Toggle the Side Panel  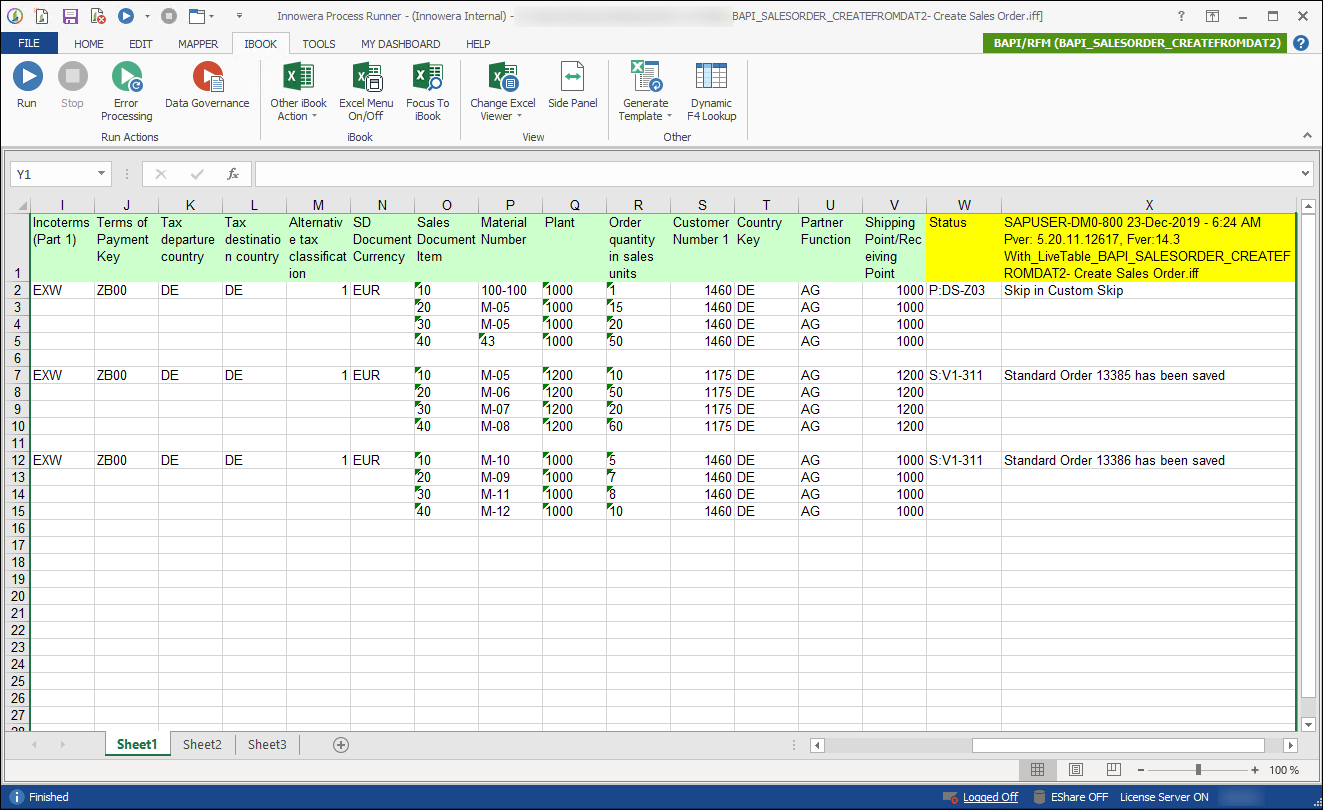(572, 86)
